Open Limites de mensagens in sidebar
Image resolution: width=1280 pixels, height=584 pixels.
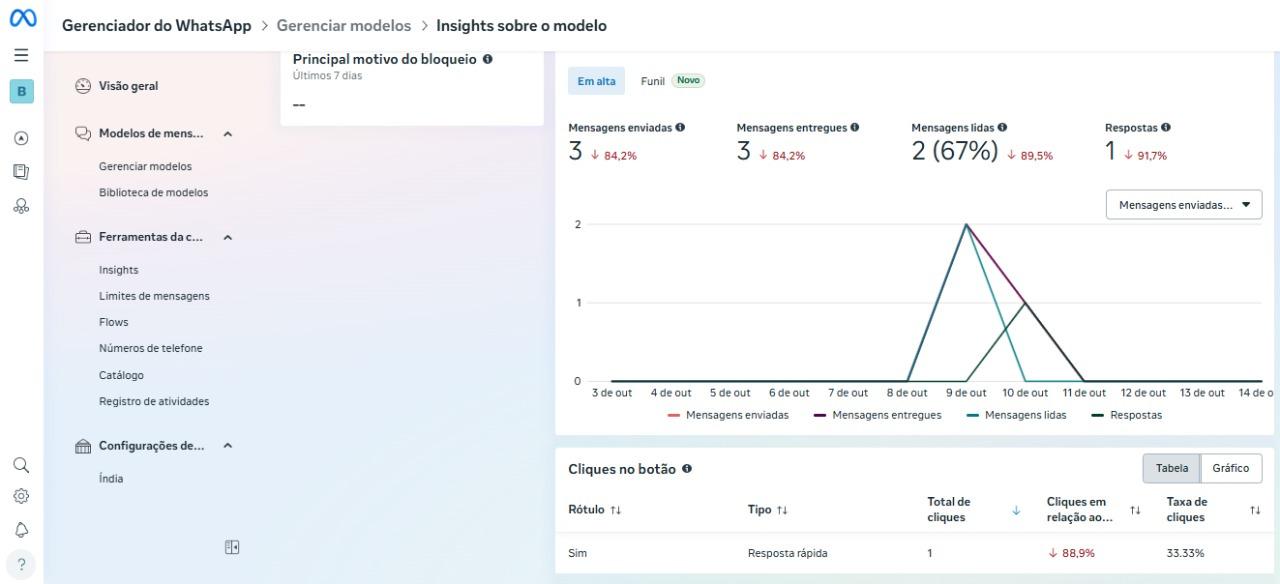[x=154, y=296]
